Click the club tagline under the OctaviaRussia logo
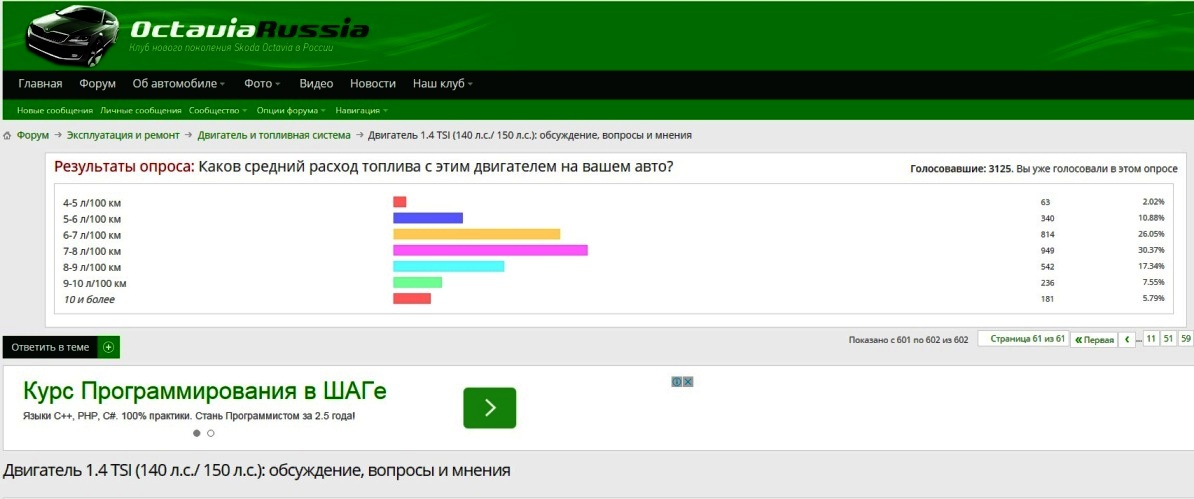The image size is (1194, 499). tap(231, 48)
